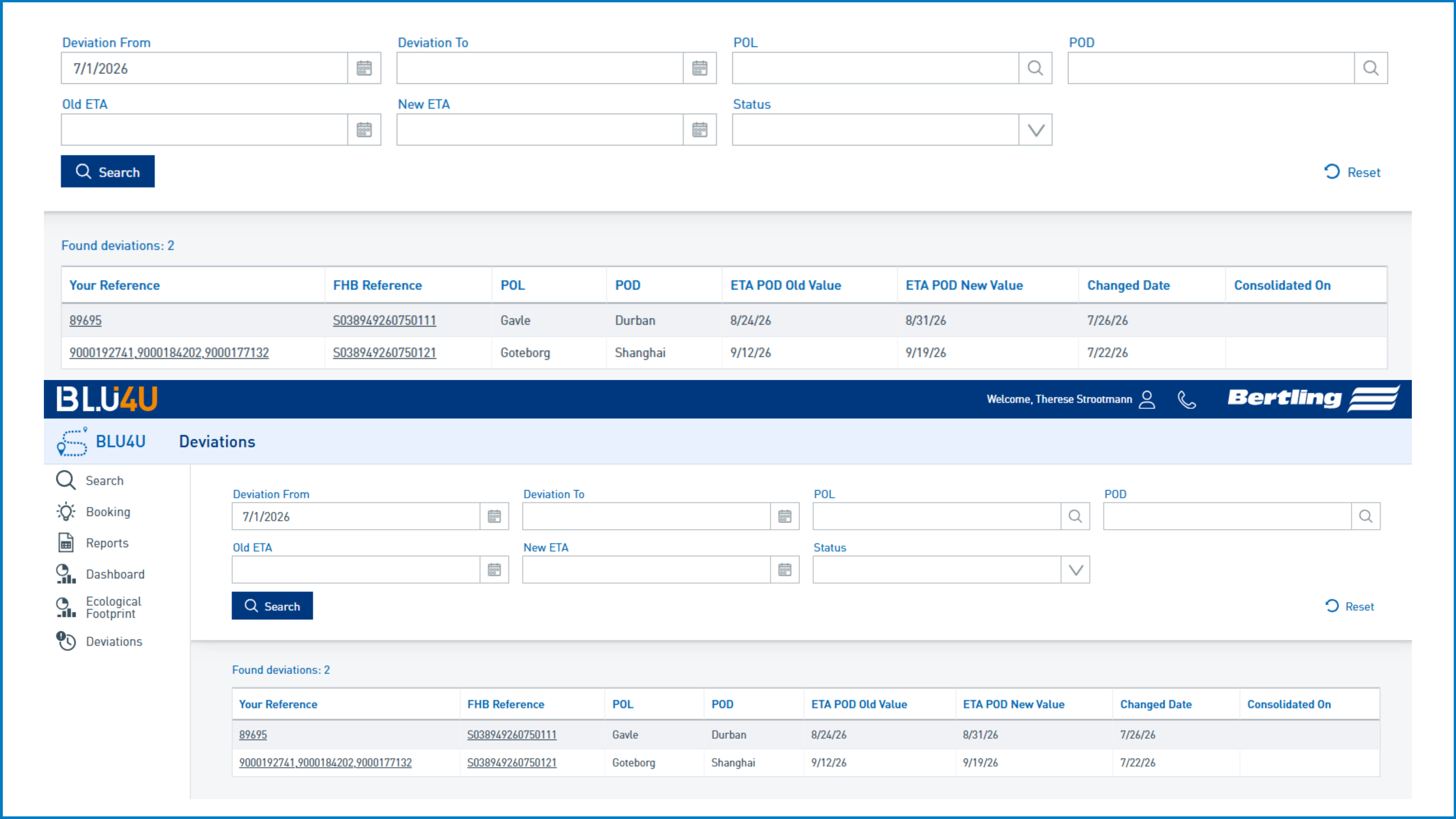Focus POL field in lower form
Image resolution: width=1456 pixels, height=819 pixels.
point(937,516)
